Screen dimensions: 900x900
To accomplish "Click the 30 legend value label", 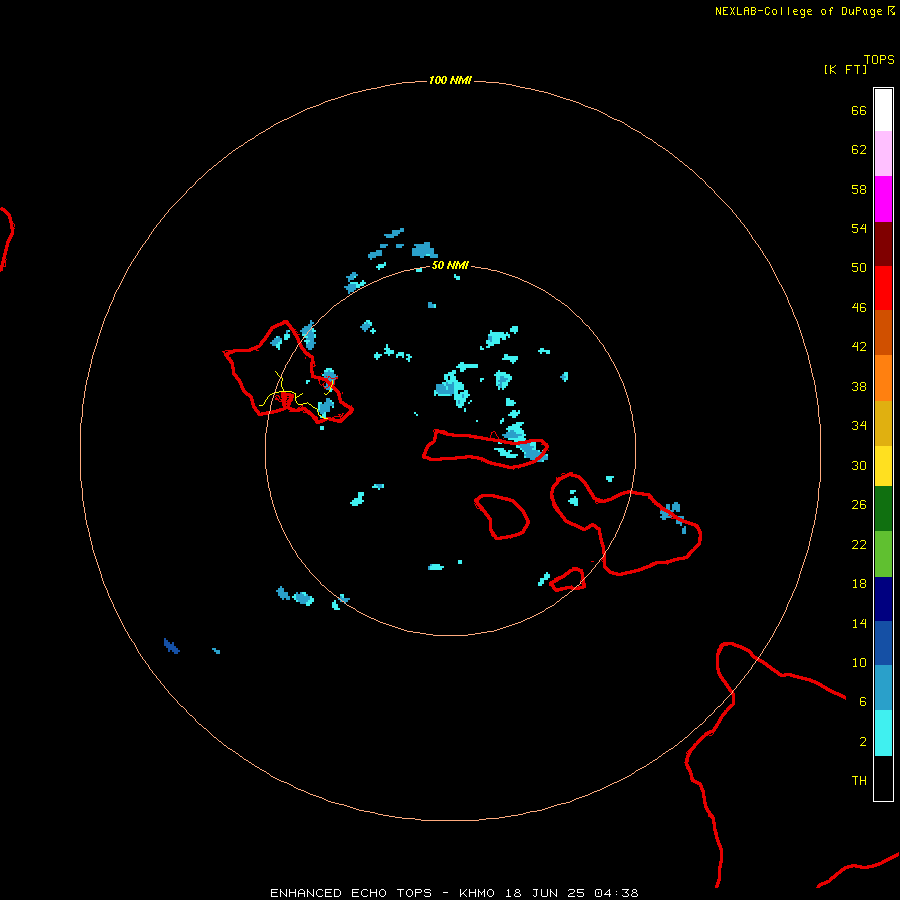I will [x=859, y=465].
